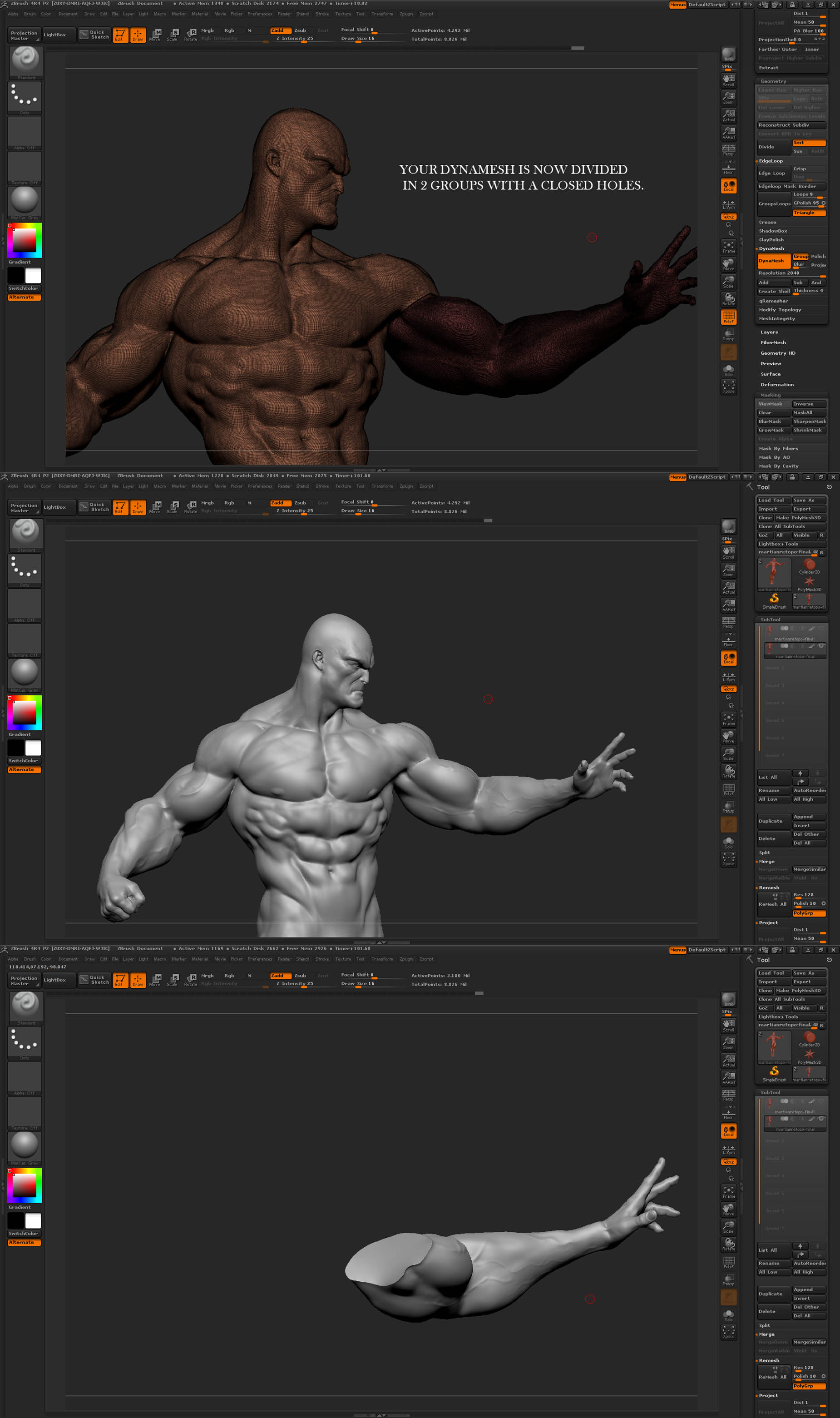Expand Modify Topology section
The height and width of the screenshot is (1418, 840).
click(780, 310)
